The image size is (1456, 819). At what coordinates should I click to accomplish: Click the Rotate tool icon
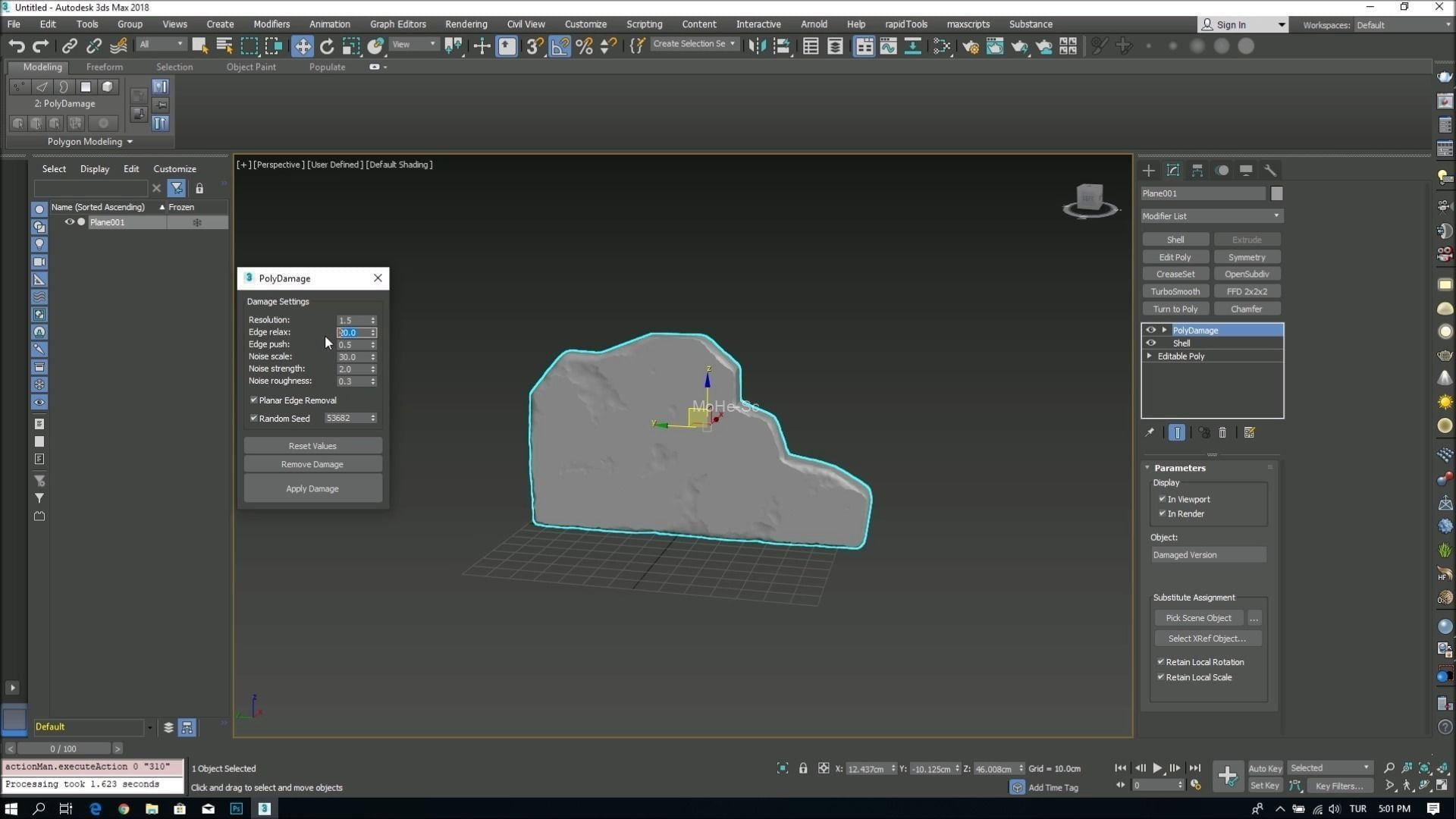[x=327, y=46]
